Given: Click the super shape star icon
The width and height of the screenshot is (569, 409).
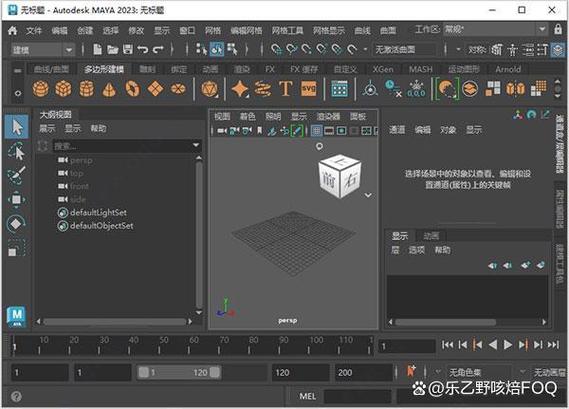Looking at the screenshot, I should [240, 89].
